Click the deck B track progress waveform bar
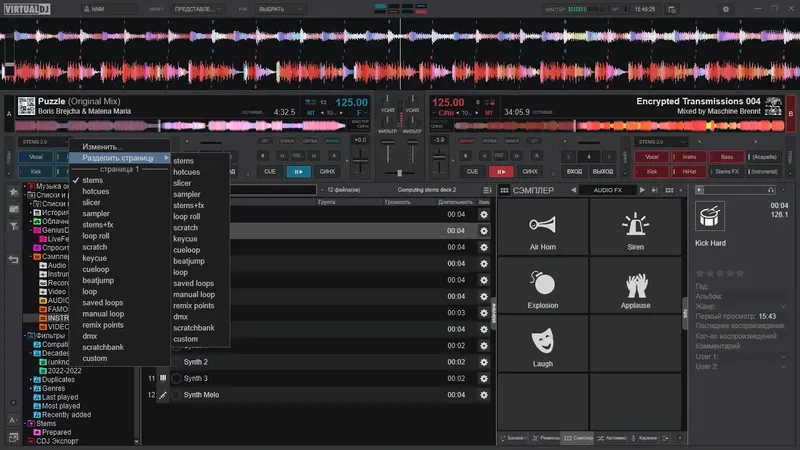800x450 pixels. click(619, 126)
